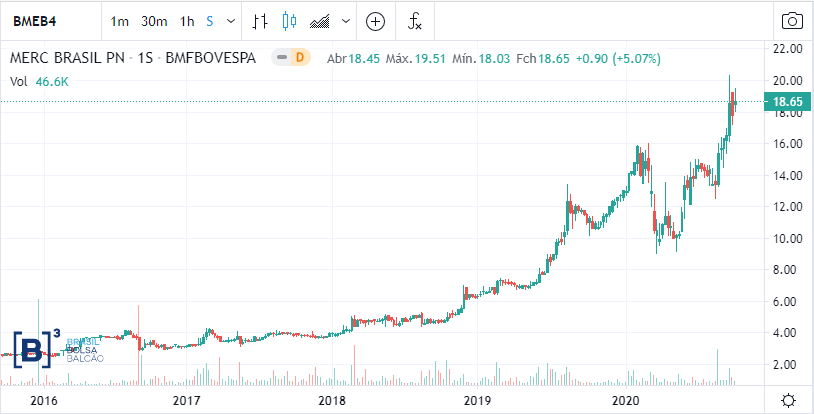Toggle the delayed data 'D' indicator

[x=297, y=59]
